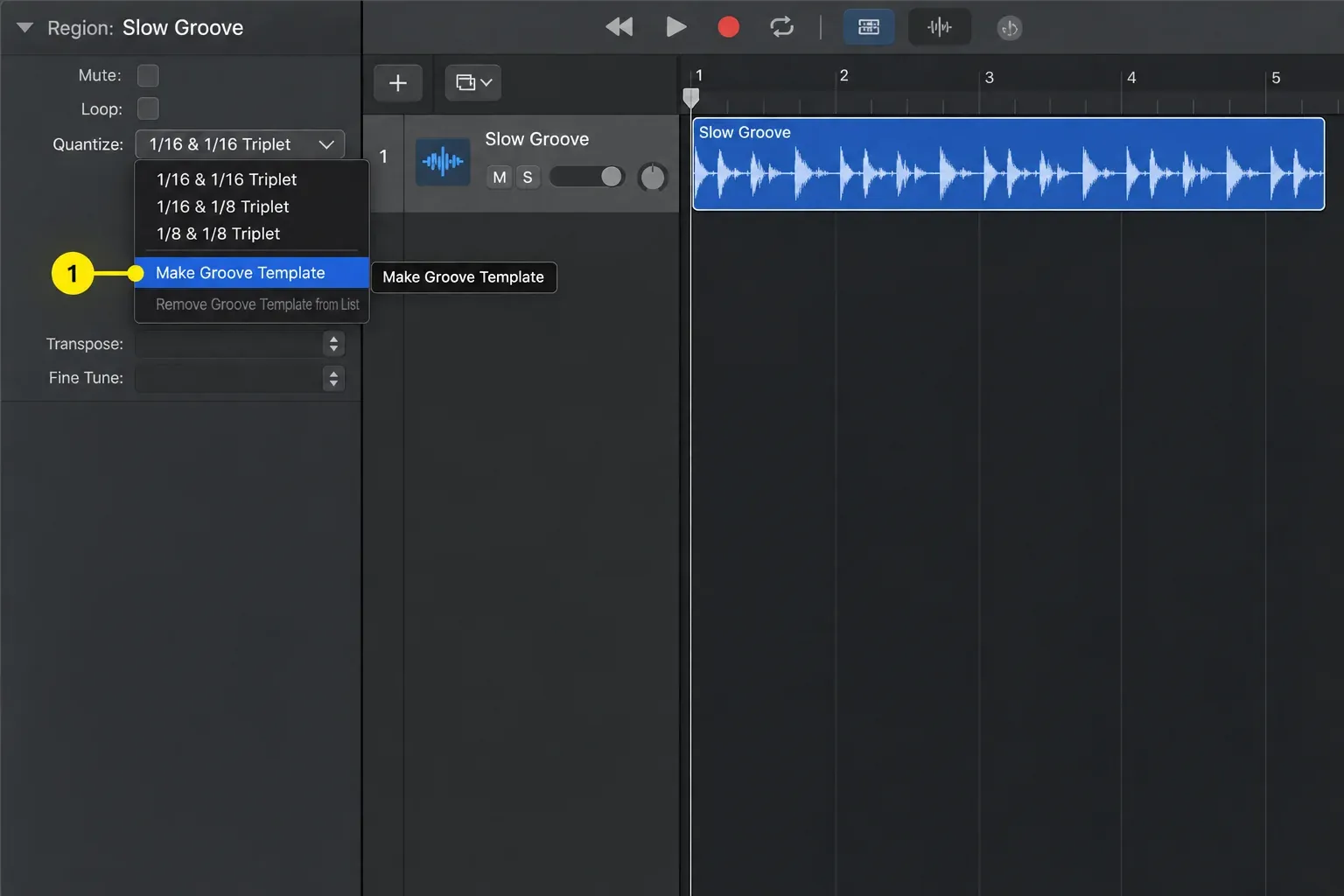The width and height of the screenshot is (1344, 896).
Task: Toggle the Smart Controls editor icon
Action: click(x=868, y=27)
